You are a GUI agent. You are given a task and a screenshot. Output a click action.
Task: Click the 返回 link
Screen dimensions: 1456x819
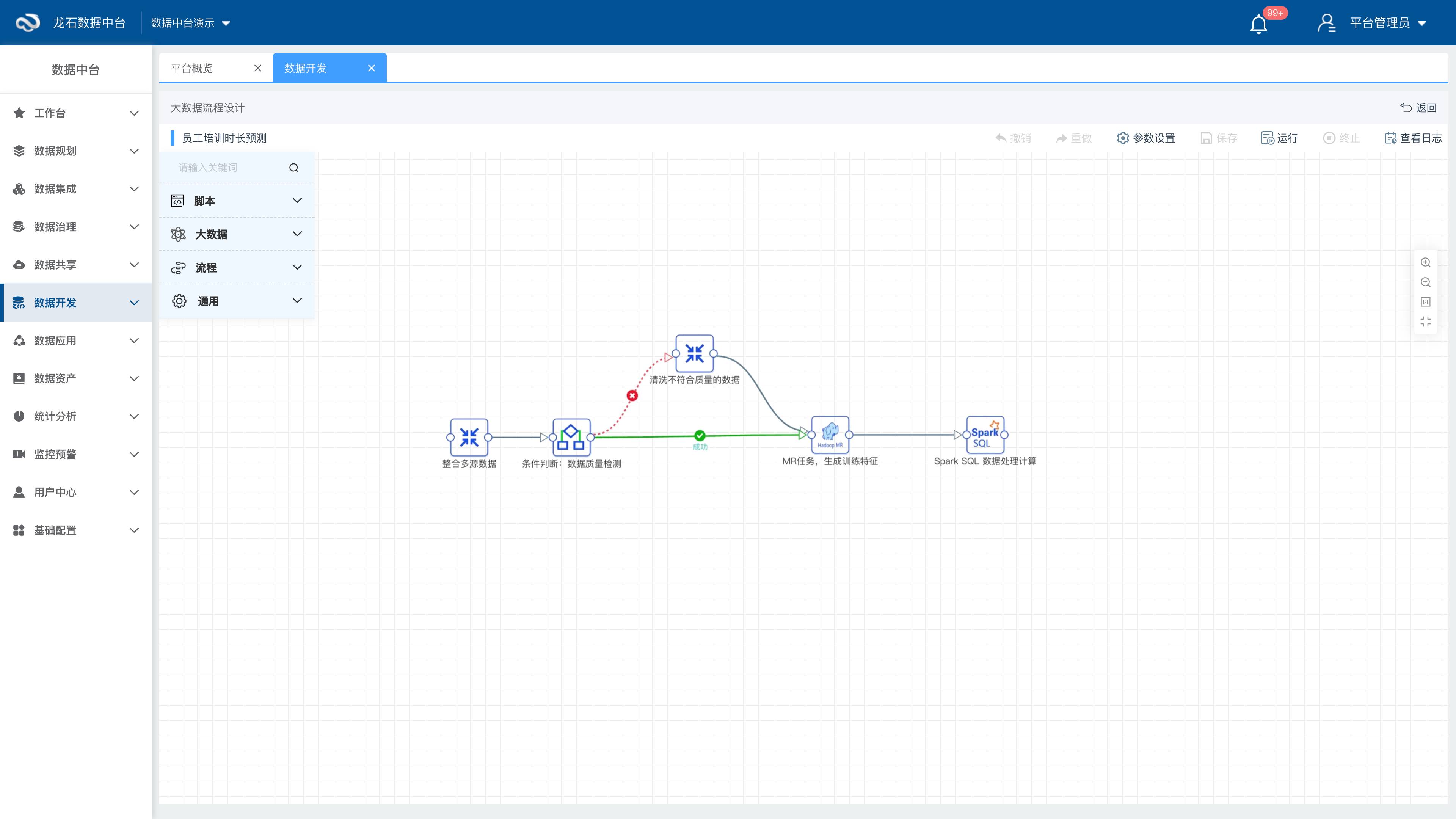coord(1419,107)
